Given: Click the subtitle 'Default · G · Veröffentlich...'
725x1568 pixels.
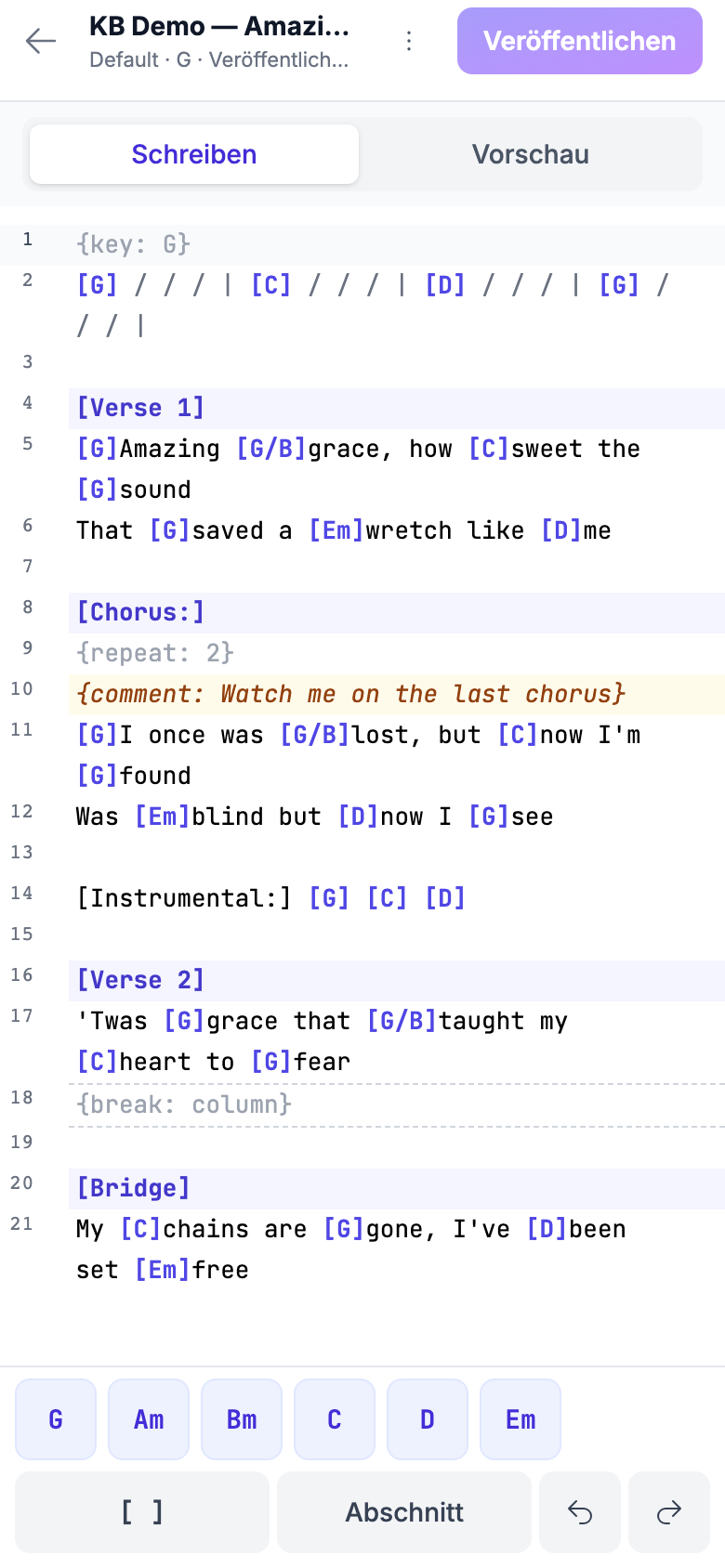Looking at the screenshot, I should point(219,59).
